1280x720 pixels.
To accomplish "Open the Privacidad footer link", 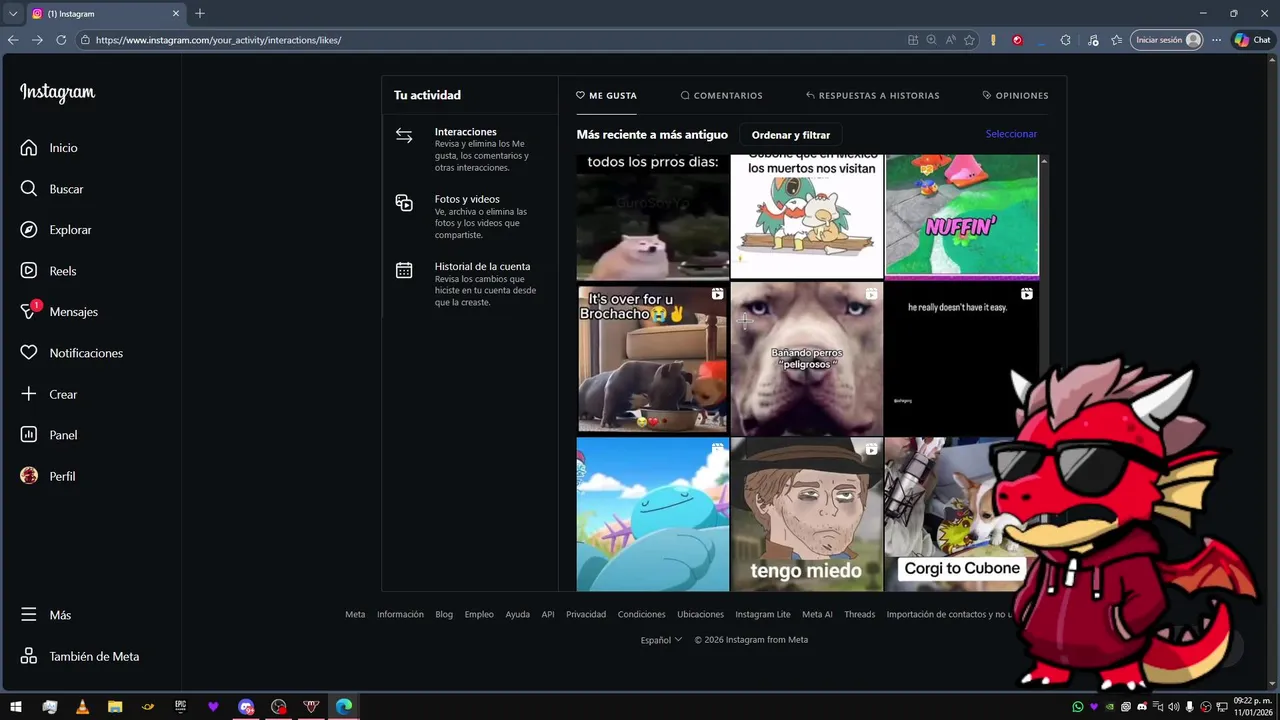I will (x=586, y=614).
